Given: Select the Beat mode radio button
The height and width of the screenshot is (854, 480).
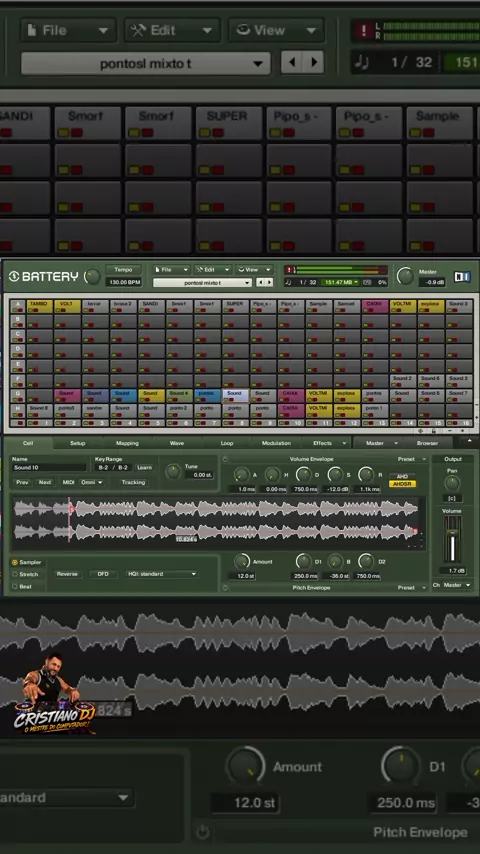Looking at the screenshot, I should (x=15, y=587).
